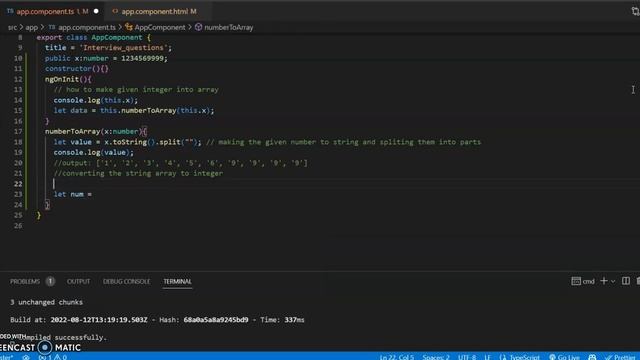The image size is (640, 360).
Task: Click the numberToArray method breadcrumb
Action: click(x=229, y=27)
